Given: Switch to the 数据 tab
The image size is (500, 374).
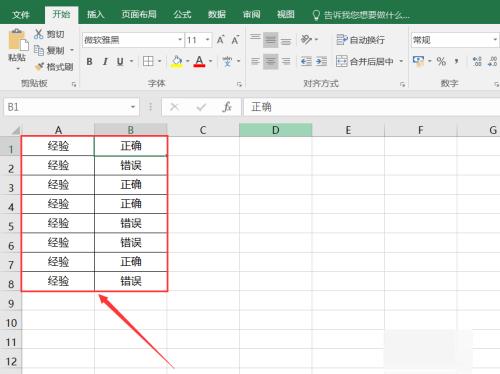Looking at the screenshot, I should pyautogui.click(x=217, y=15).
